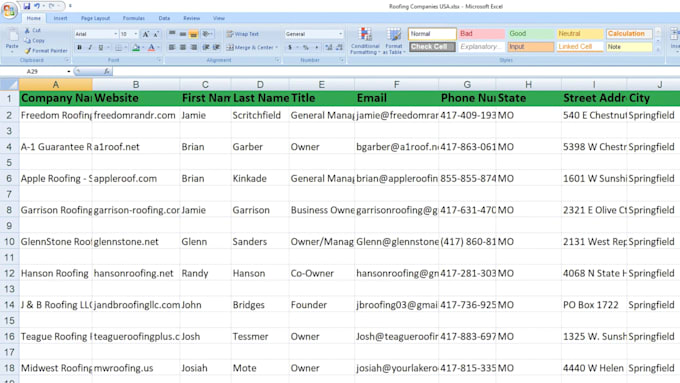Toggle middle vertical alignment

click(183, 34)
